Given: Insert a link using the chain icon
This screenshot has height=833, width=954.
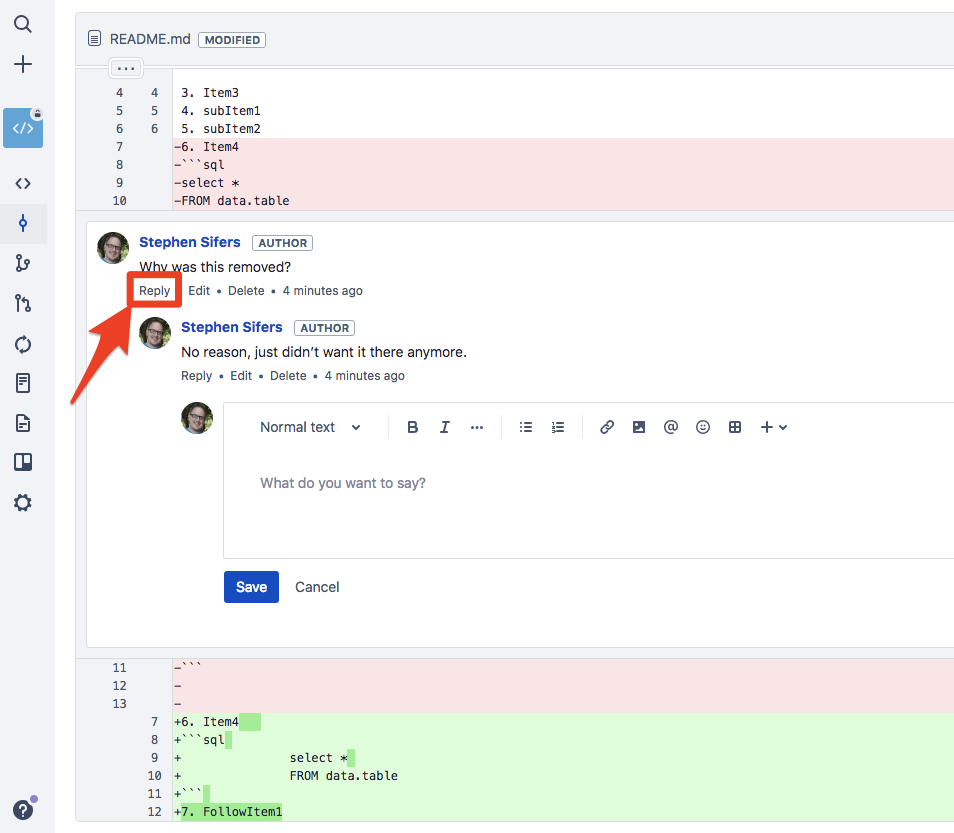Looking at the screenshot, I should point(607,427).
